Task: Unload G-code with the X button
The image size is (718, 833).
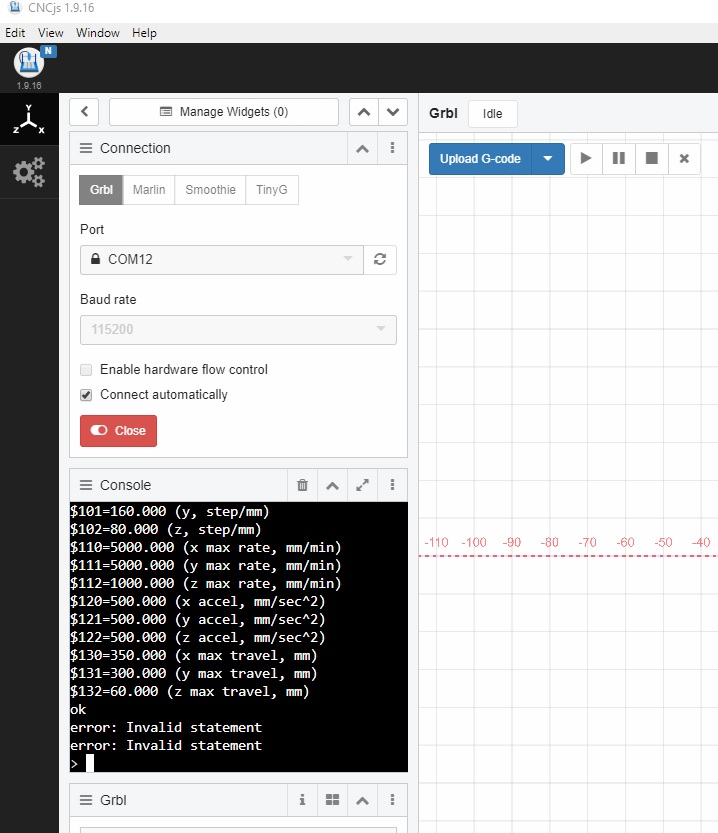Action: [x=684, y=158]
